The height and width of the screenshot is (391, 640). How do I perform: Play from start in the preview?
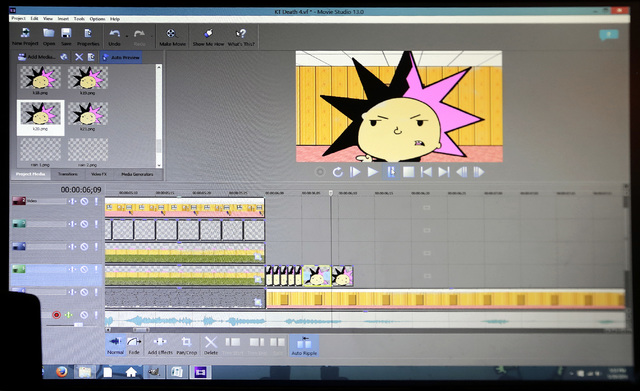[355, 172]
